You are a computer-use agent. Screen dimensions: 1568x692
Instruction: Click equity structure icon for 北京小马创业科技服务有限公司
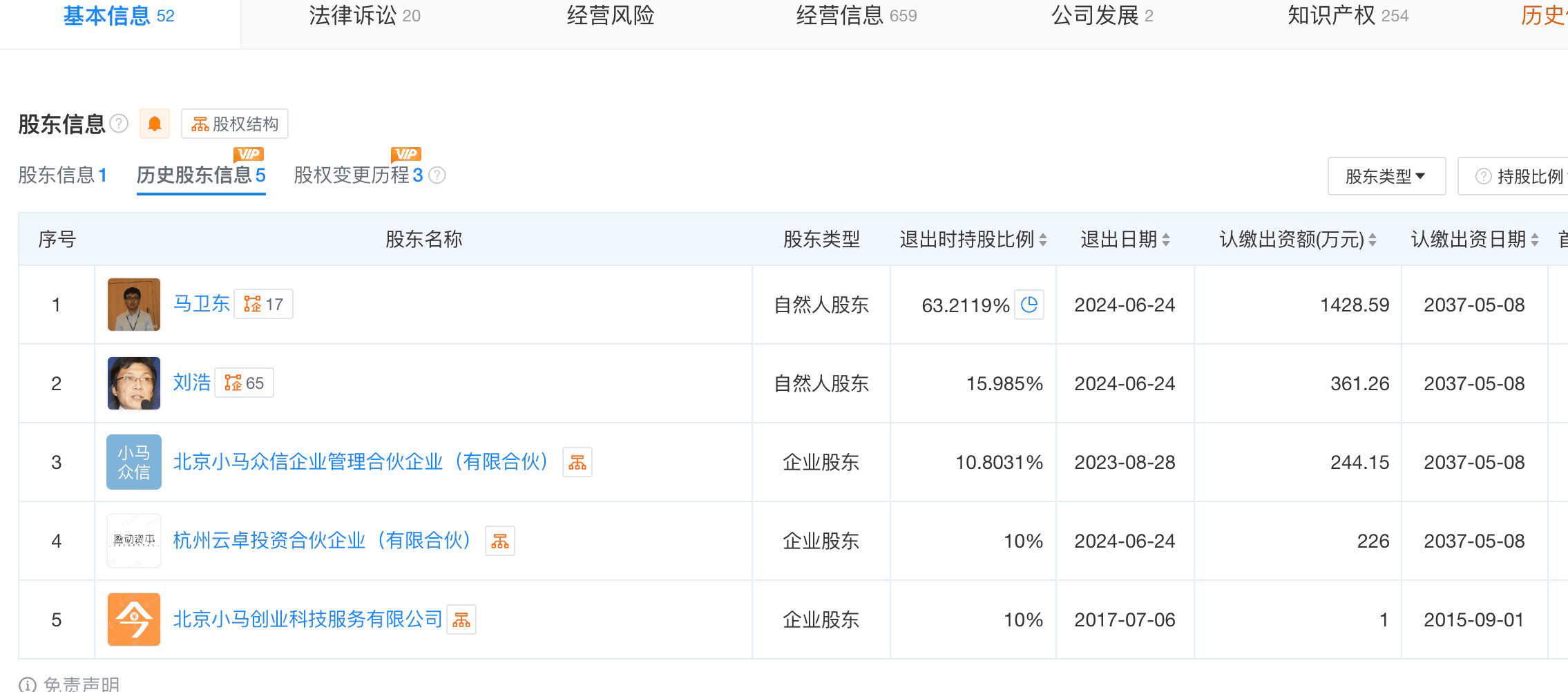[461, 620]
